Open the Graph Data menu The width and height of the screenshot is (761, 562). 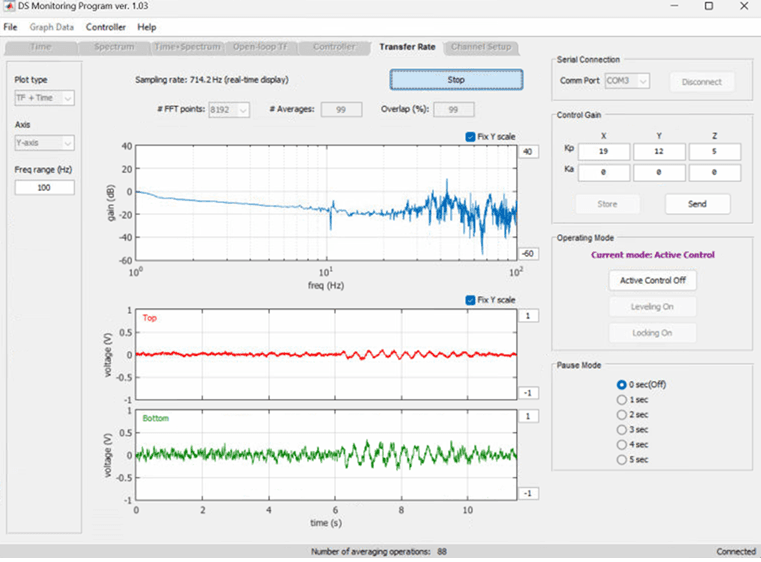tap(51, 27)
